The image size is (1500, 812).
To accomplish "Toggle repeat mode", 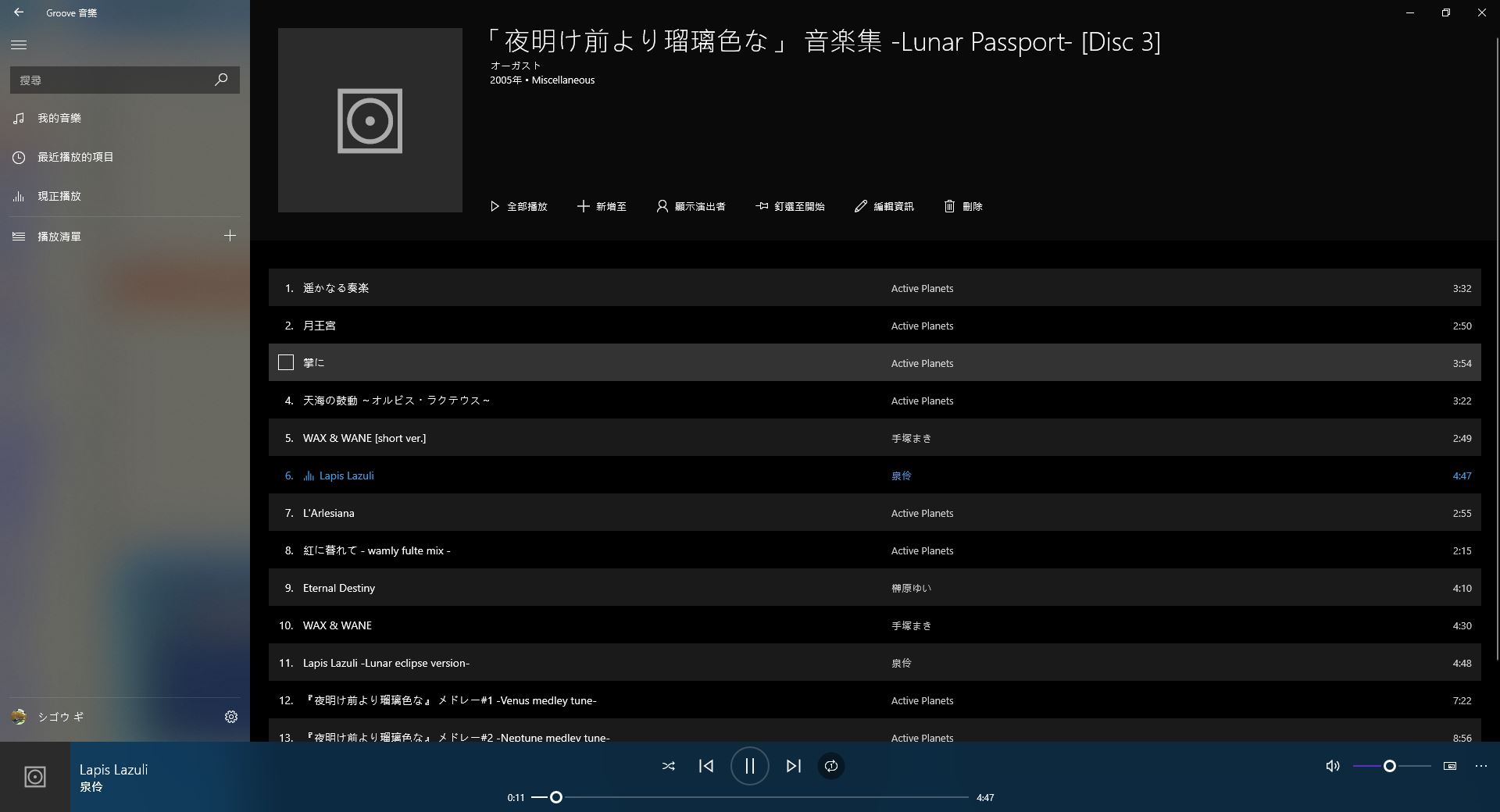I will click(x=831, y=766).
